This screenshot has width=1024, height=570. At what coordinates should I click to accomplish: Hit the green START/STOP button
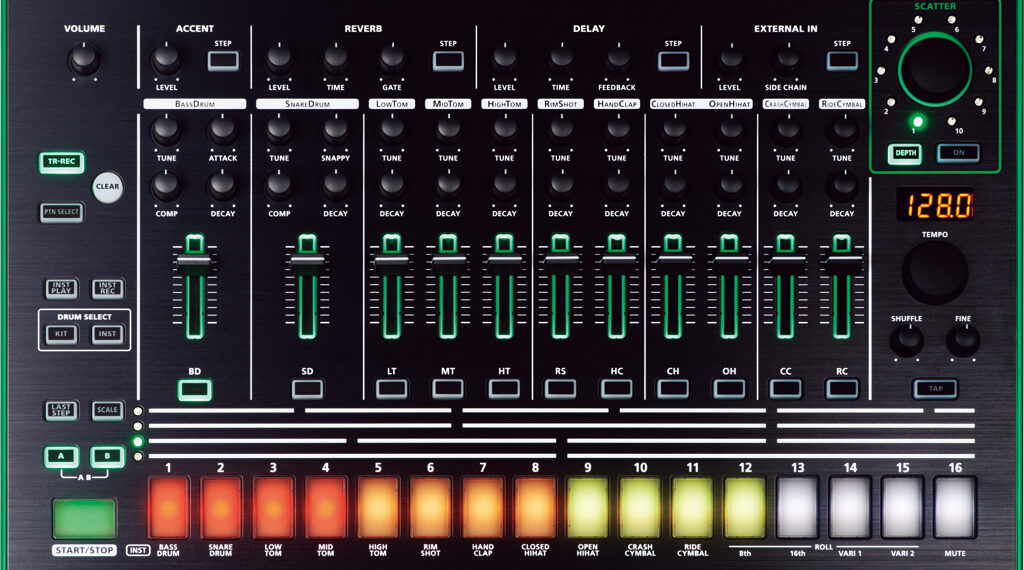84,518
